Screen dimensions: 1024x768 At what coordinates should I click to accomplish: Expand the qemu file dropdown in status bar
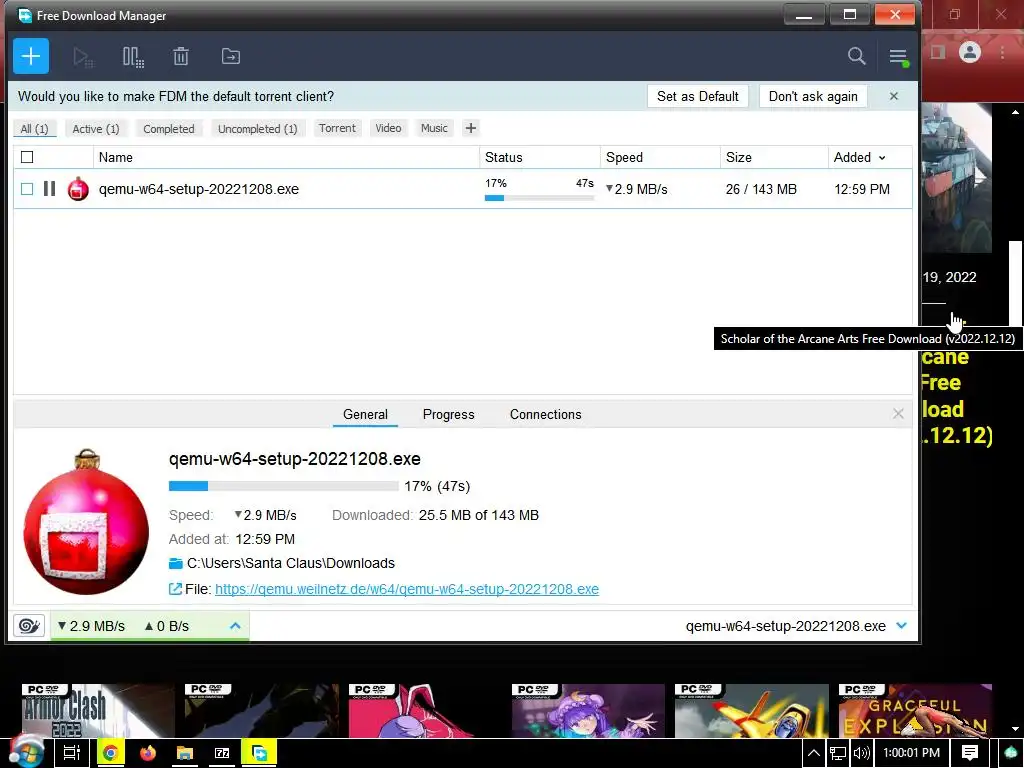click(x=902, y=626)
